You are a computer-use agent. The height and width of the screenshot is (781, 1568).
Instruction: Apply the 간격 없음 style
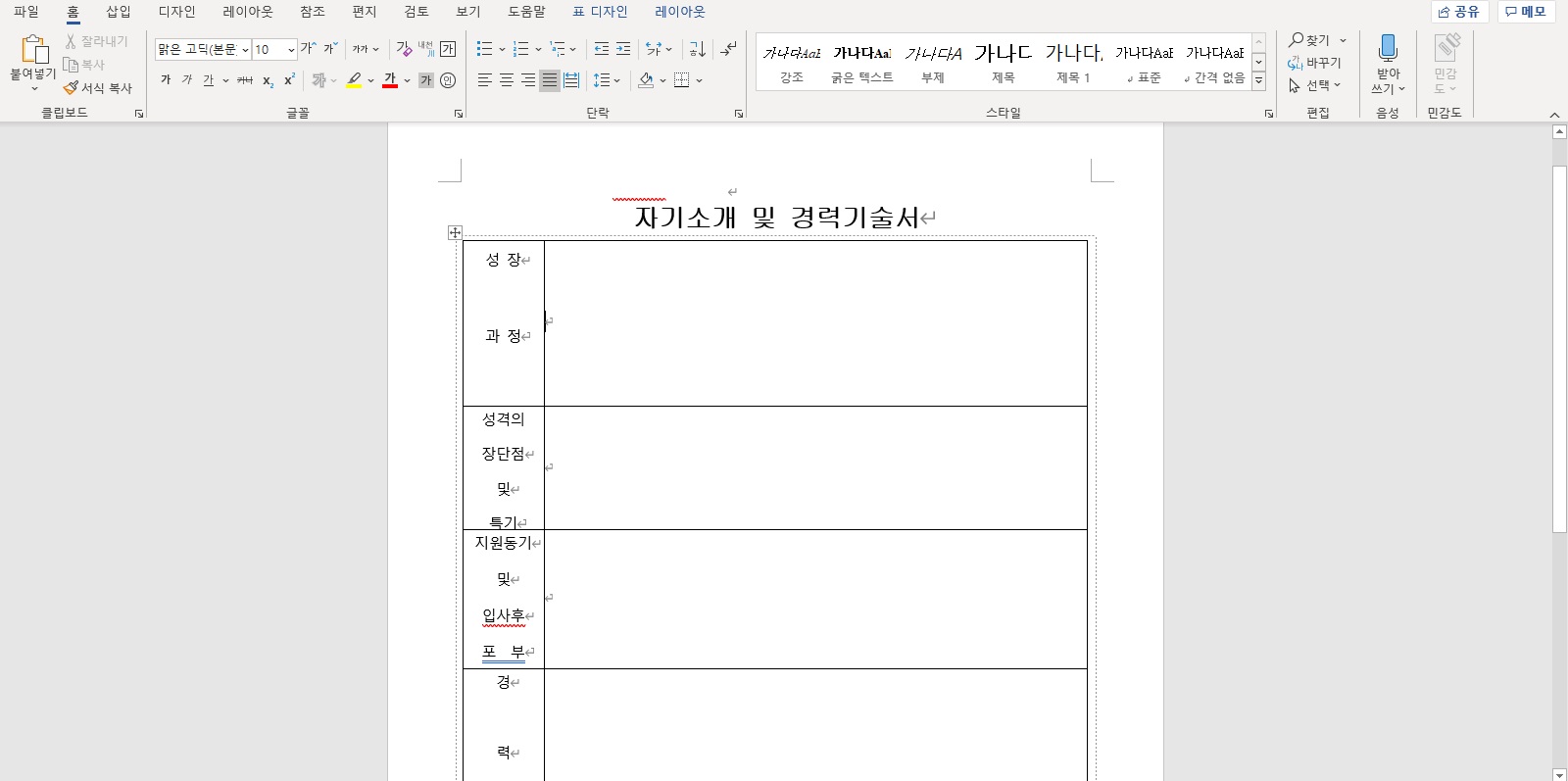coord(1215,62)
